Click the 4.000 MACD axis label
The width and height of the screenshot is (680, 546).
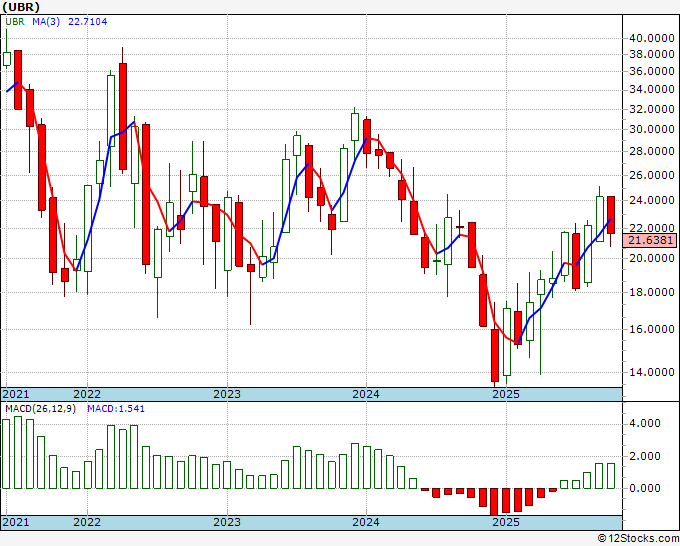pyautogui.click(x=647, y=424)
